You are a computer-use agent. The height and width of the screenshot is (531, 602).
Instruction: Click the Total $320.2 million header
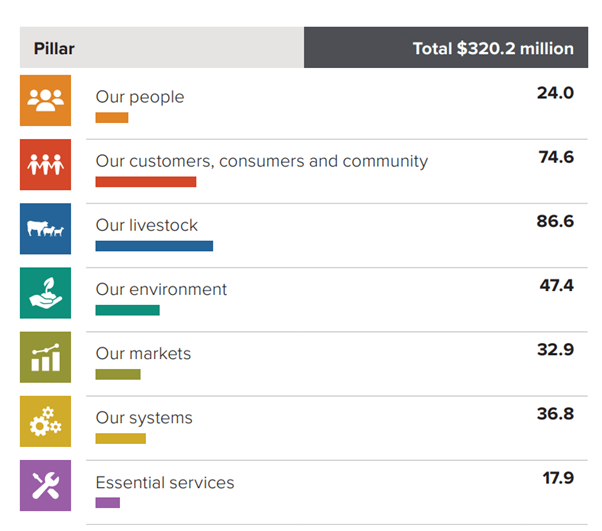[x=493, y=48]
